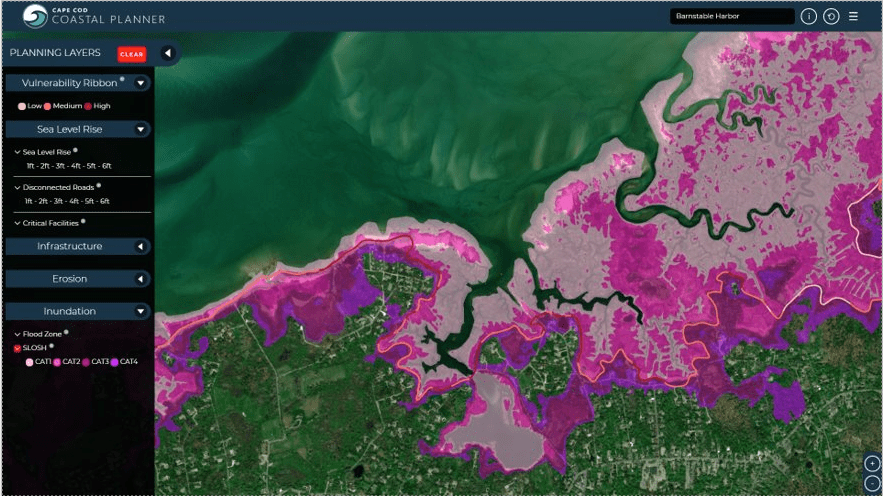
Task: Collapse the Sea Level Rise section header arrow
Action: click(140, 129)
